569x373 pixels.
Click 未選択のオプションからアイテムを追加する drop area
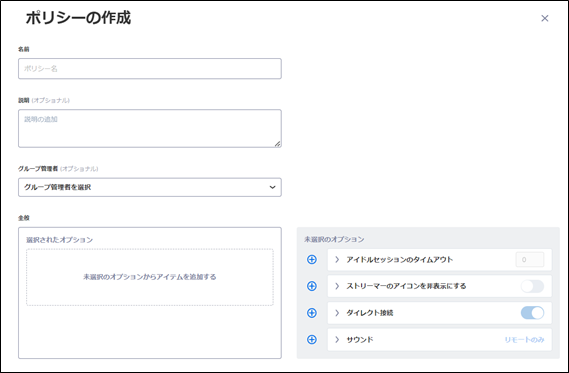tap(150, 277)
